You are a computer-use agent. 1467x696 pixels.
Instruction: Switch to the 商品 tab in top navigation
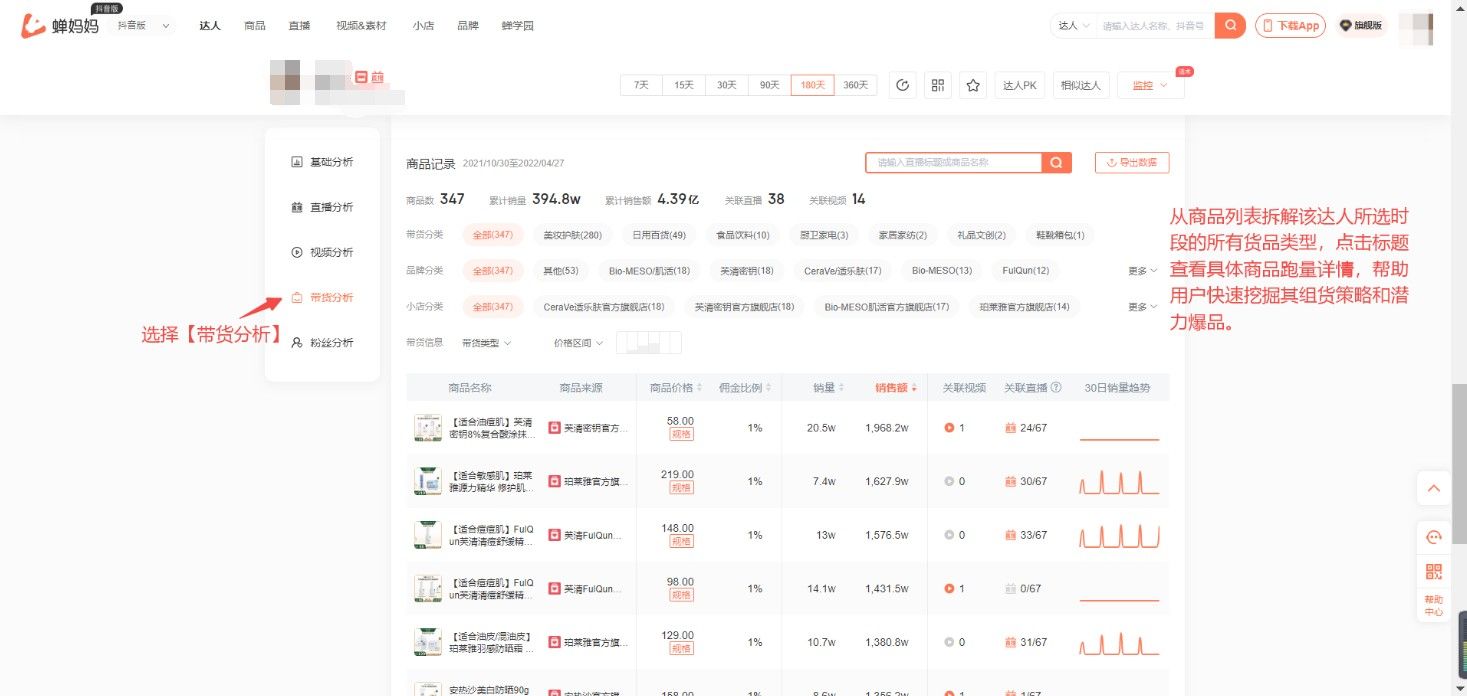(255, 26)
